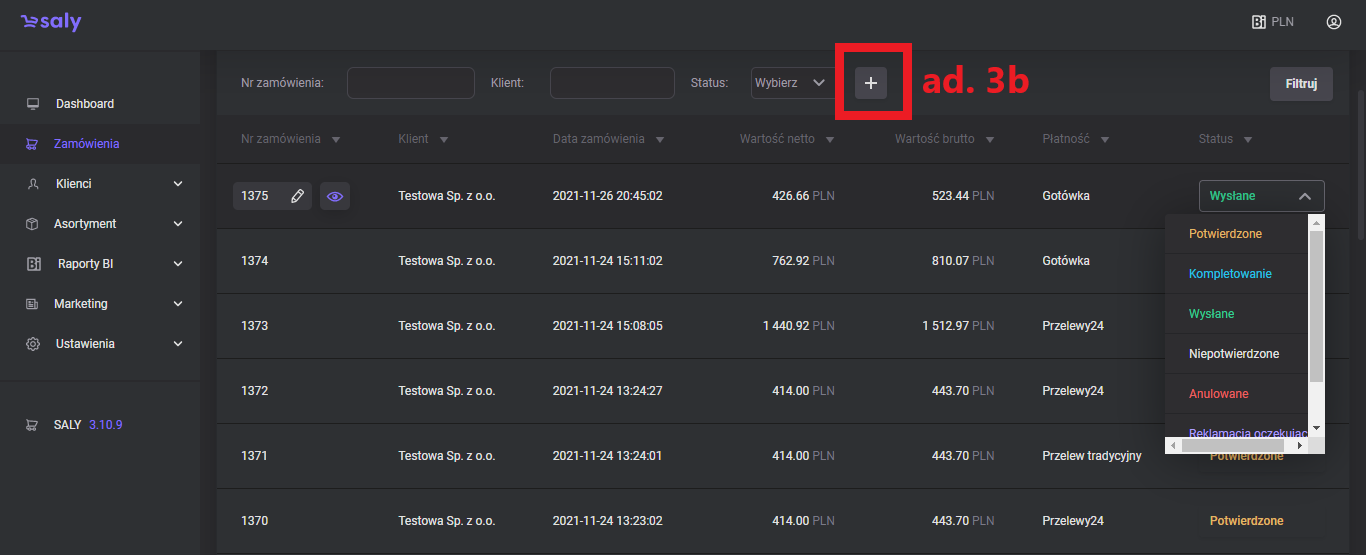Image resolution: width=1366 pixels, height=555 pixels.
Task: Click the Nr zamówienia filter input field
Action: tap(410, 83)
